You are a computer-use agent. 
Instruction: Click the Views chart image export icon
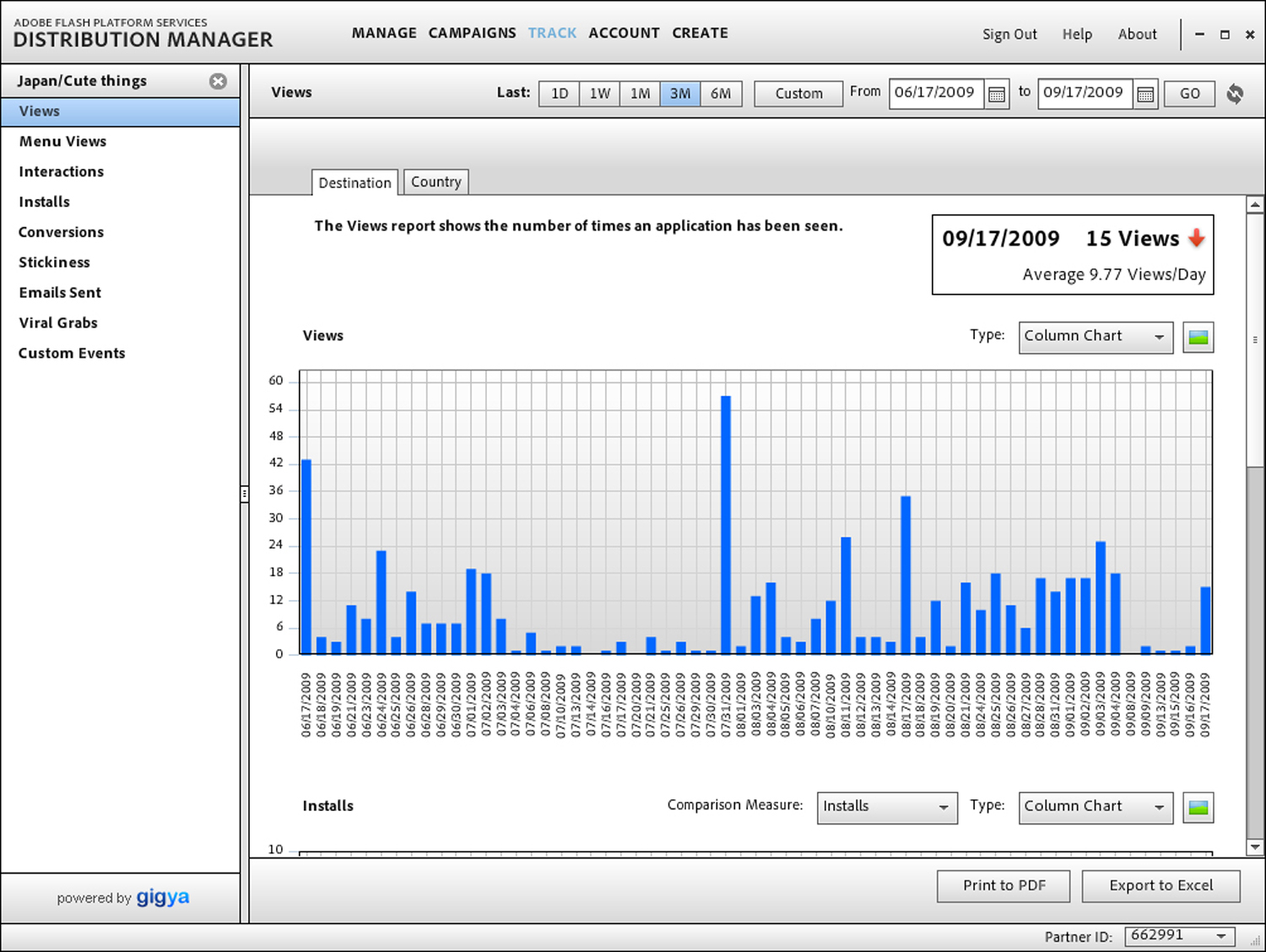click(x=1198, y=338)
